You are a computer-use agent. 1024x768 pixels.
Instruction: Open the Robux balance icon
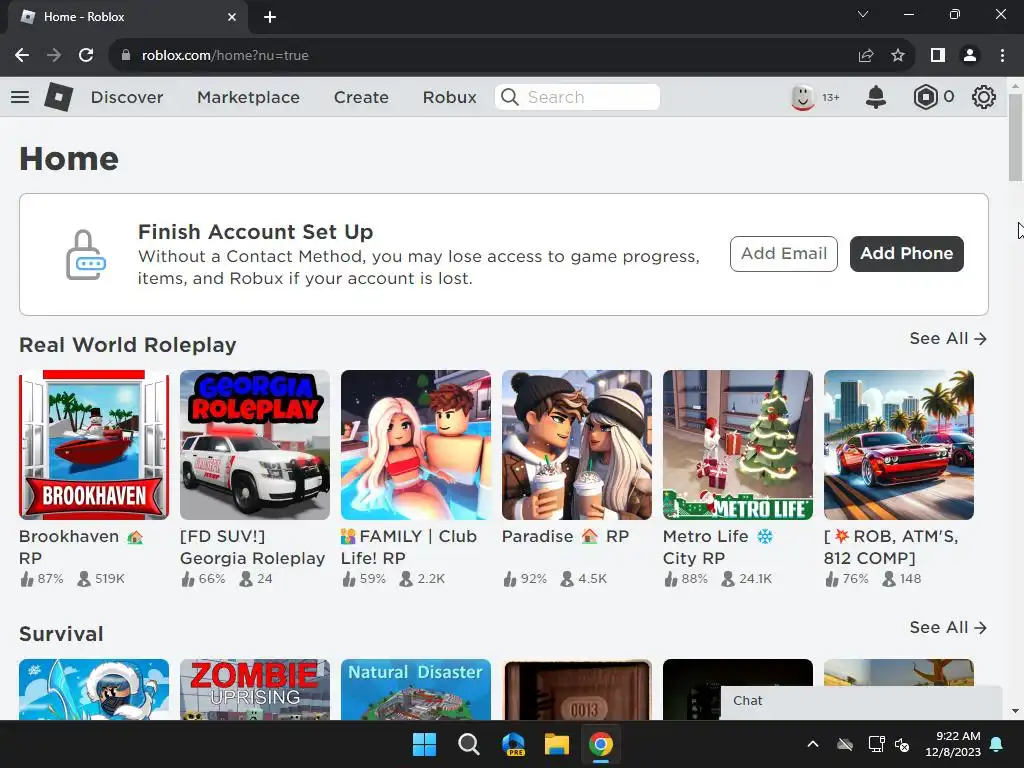[x=925, y=97]
